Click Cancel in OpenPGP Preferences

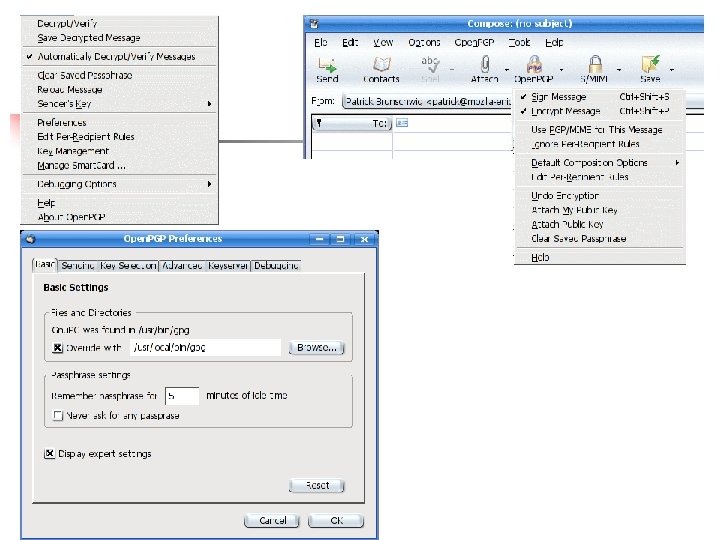point(272,521)
